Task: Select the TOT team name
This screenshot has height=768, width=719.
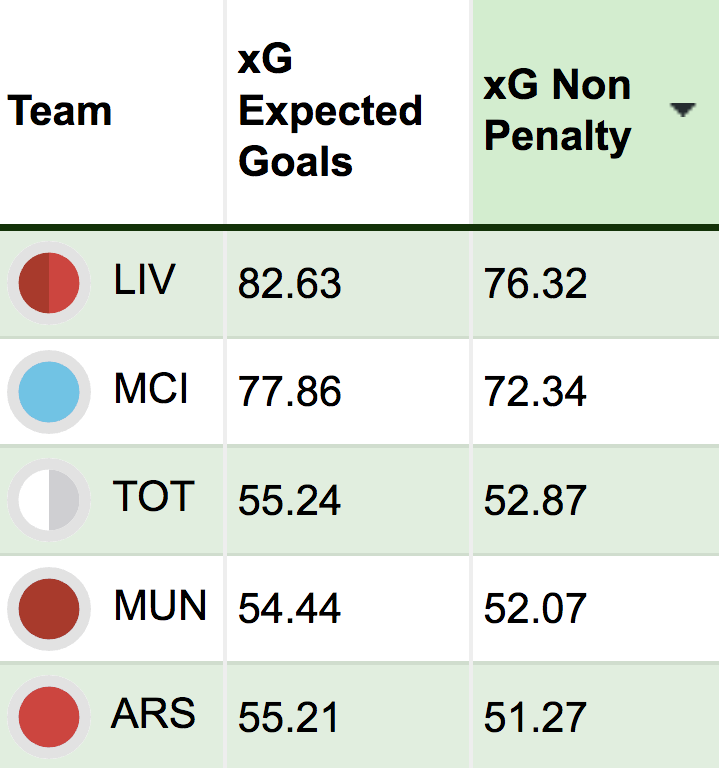Action: (154, 497)
